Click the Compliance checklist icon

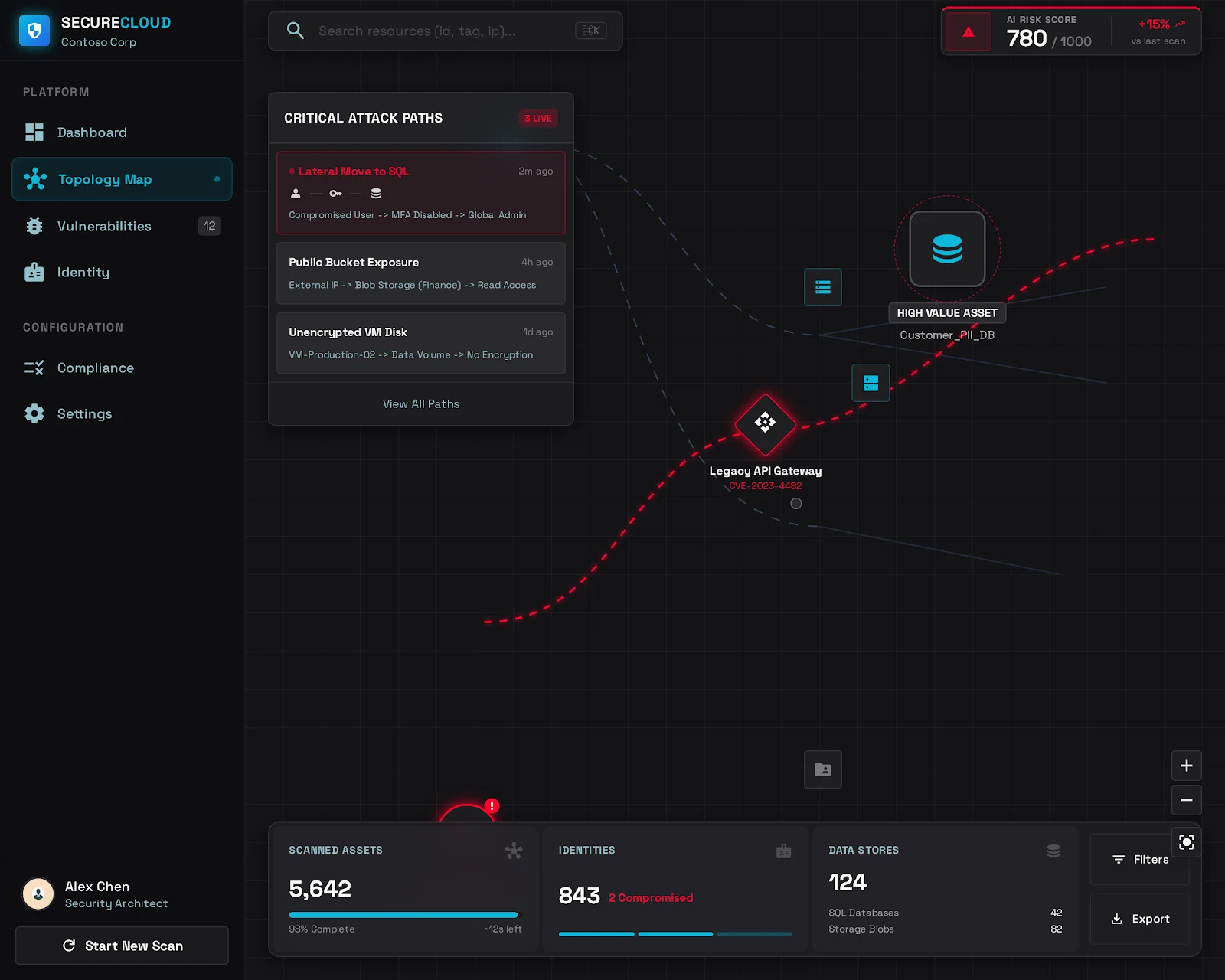pos(34,368)
